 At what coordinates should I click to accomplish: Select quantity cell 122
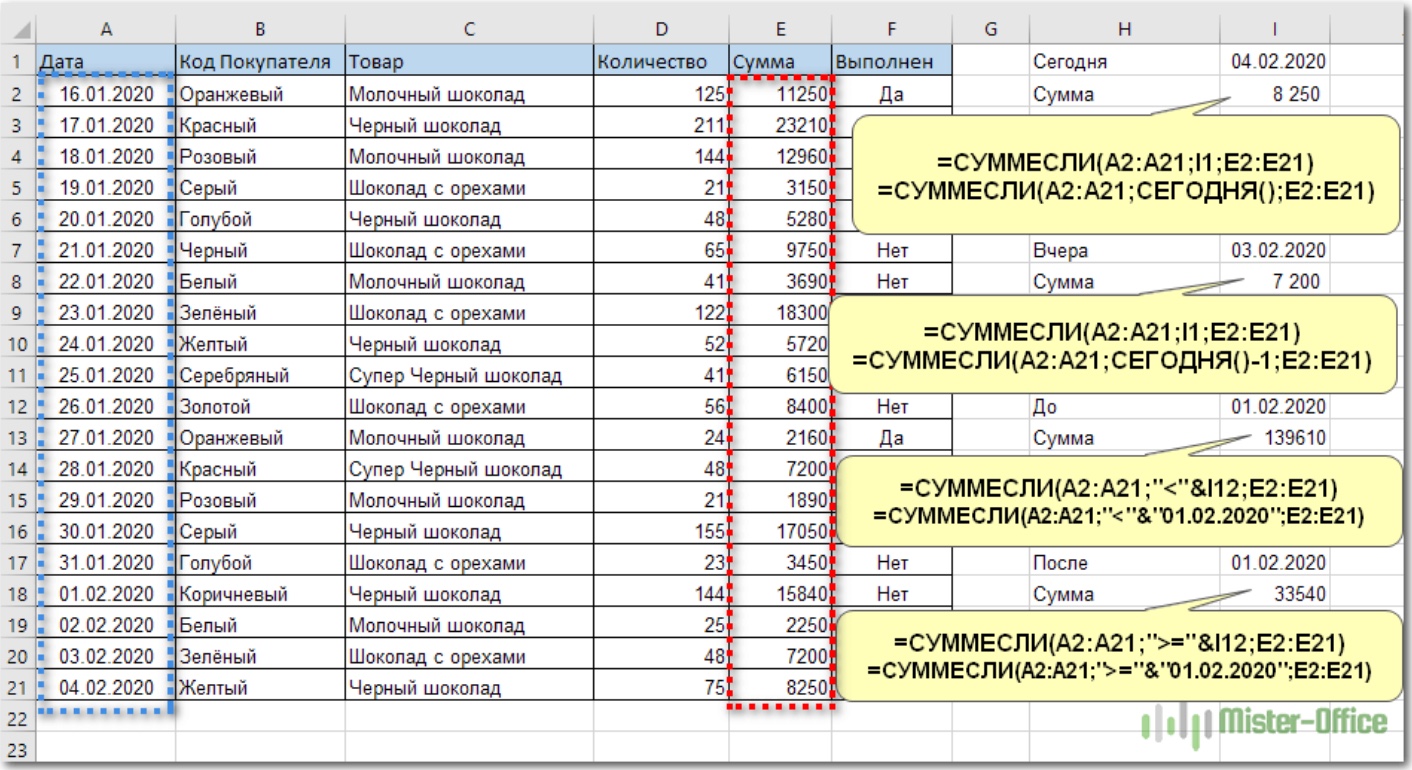coord(661,313)
